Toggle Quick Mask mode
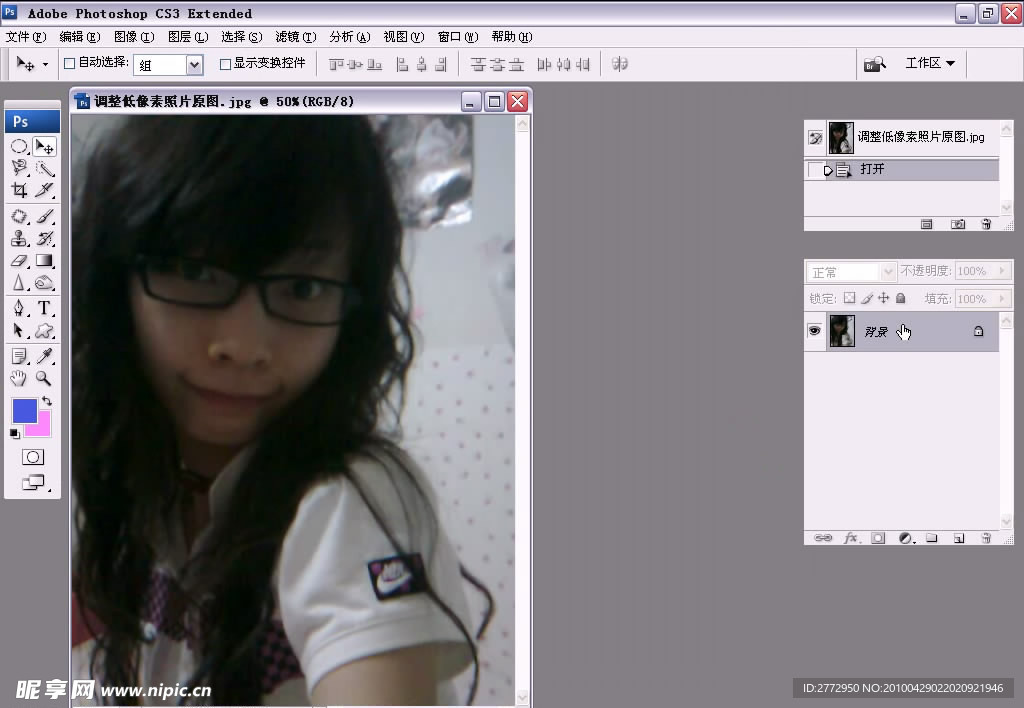The image size is (1024, 708). click(33, 457)
